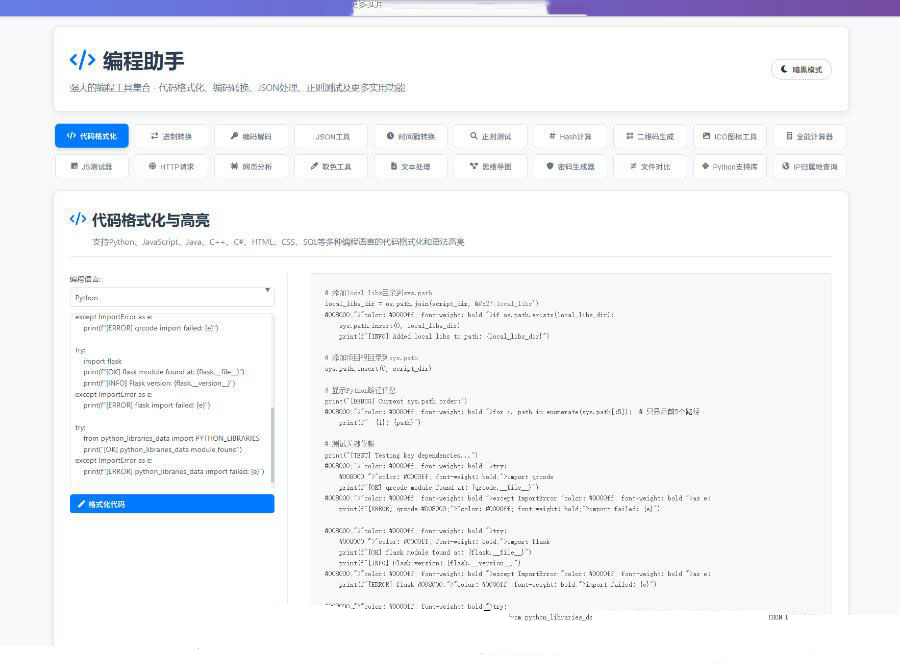Launch the 密码生成器 password generator
Screen dimensions: 900x669
(570, 167)
